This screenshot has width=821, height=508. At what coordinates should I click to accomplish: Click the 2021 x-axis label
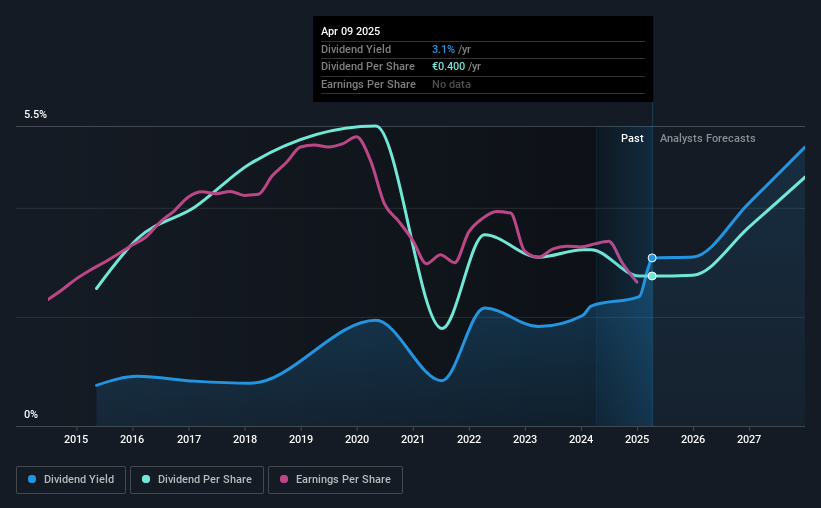tap(413, 439)
